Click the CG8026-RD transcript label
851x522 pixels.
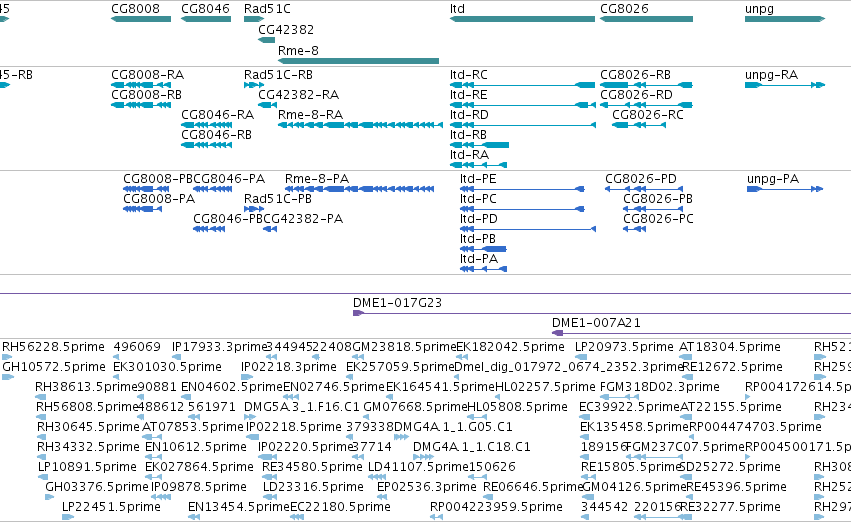click(637, 95)
